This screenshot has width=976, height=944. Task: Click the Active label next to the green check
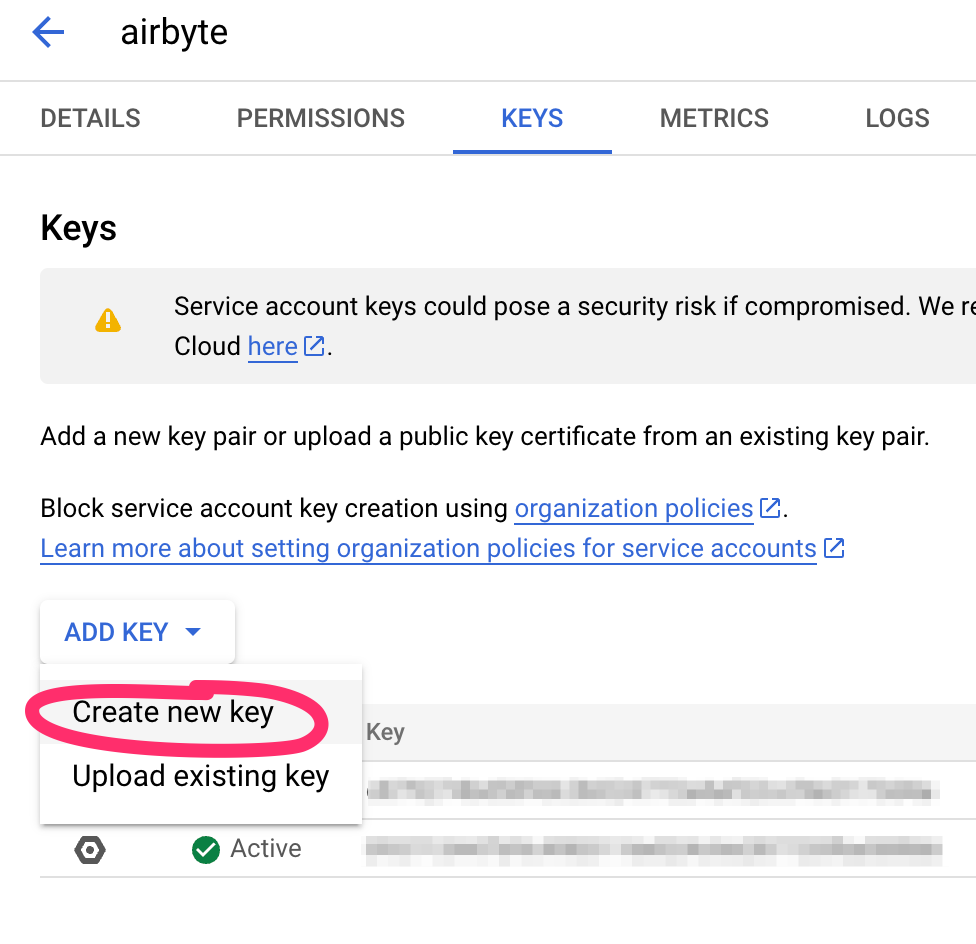tap(266, 848)
